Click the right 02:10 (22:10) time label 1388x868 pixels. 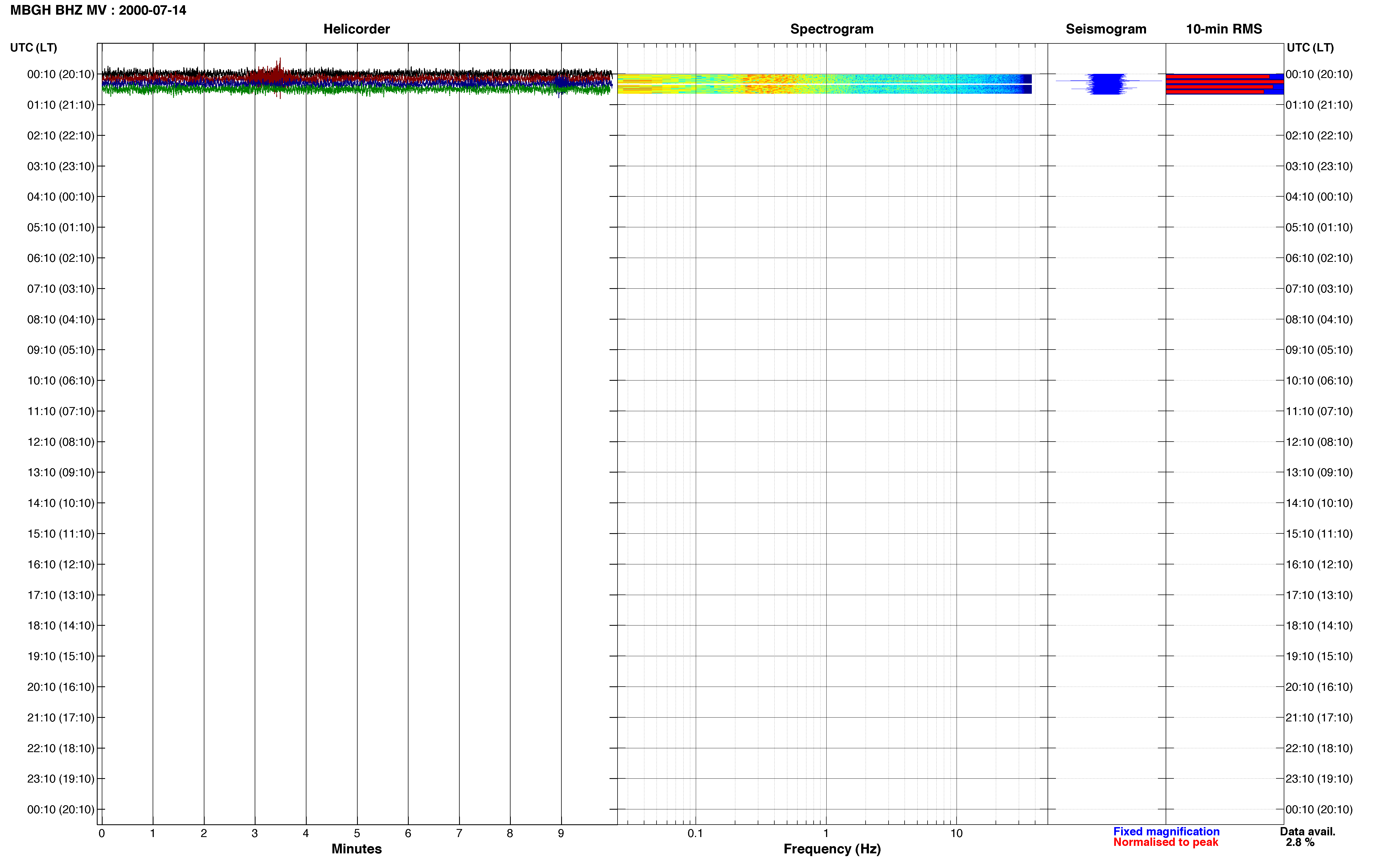coord(1319,136)
